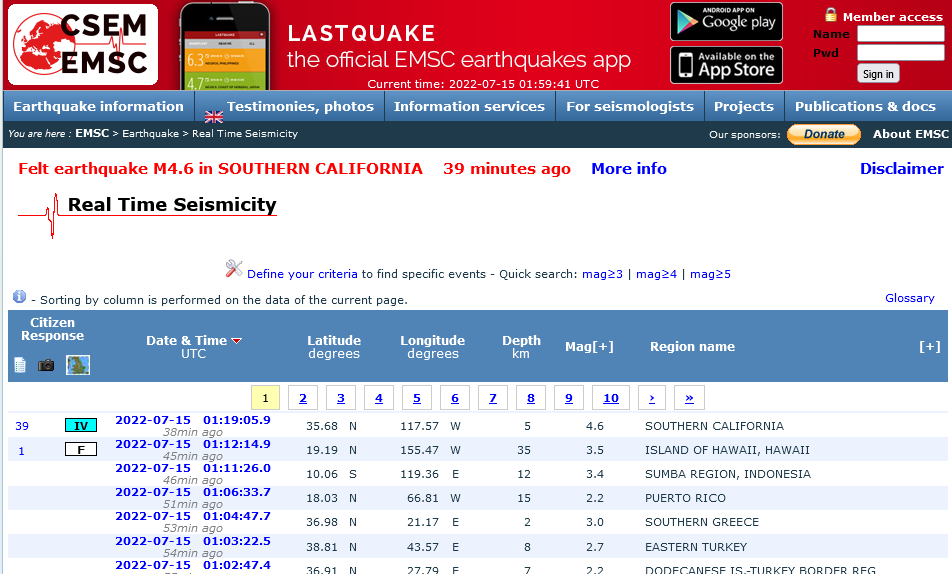Go to page 5
The height and width of the screenshot is (574, 952).
(416, 398)
